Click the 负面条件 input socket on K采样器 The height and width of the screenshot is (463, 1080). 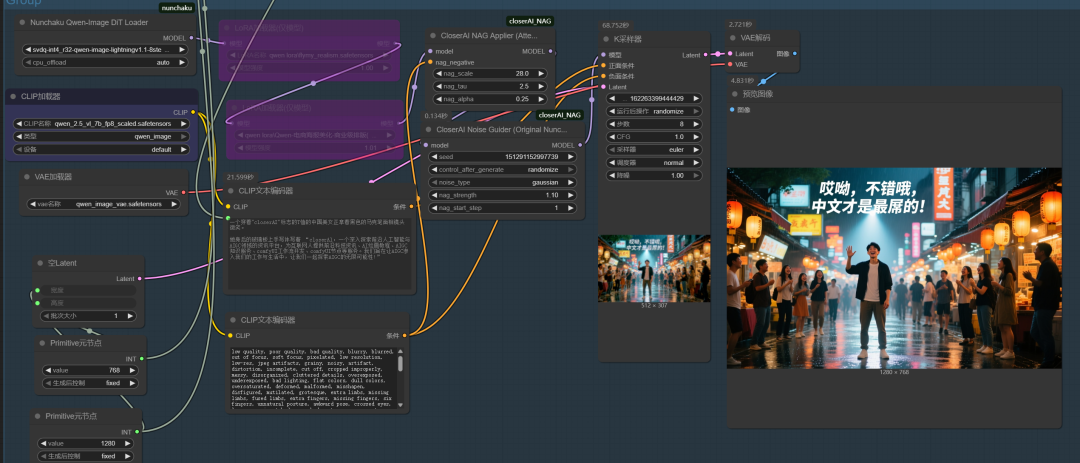(603, 76)
